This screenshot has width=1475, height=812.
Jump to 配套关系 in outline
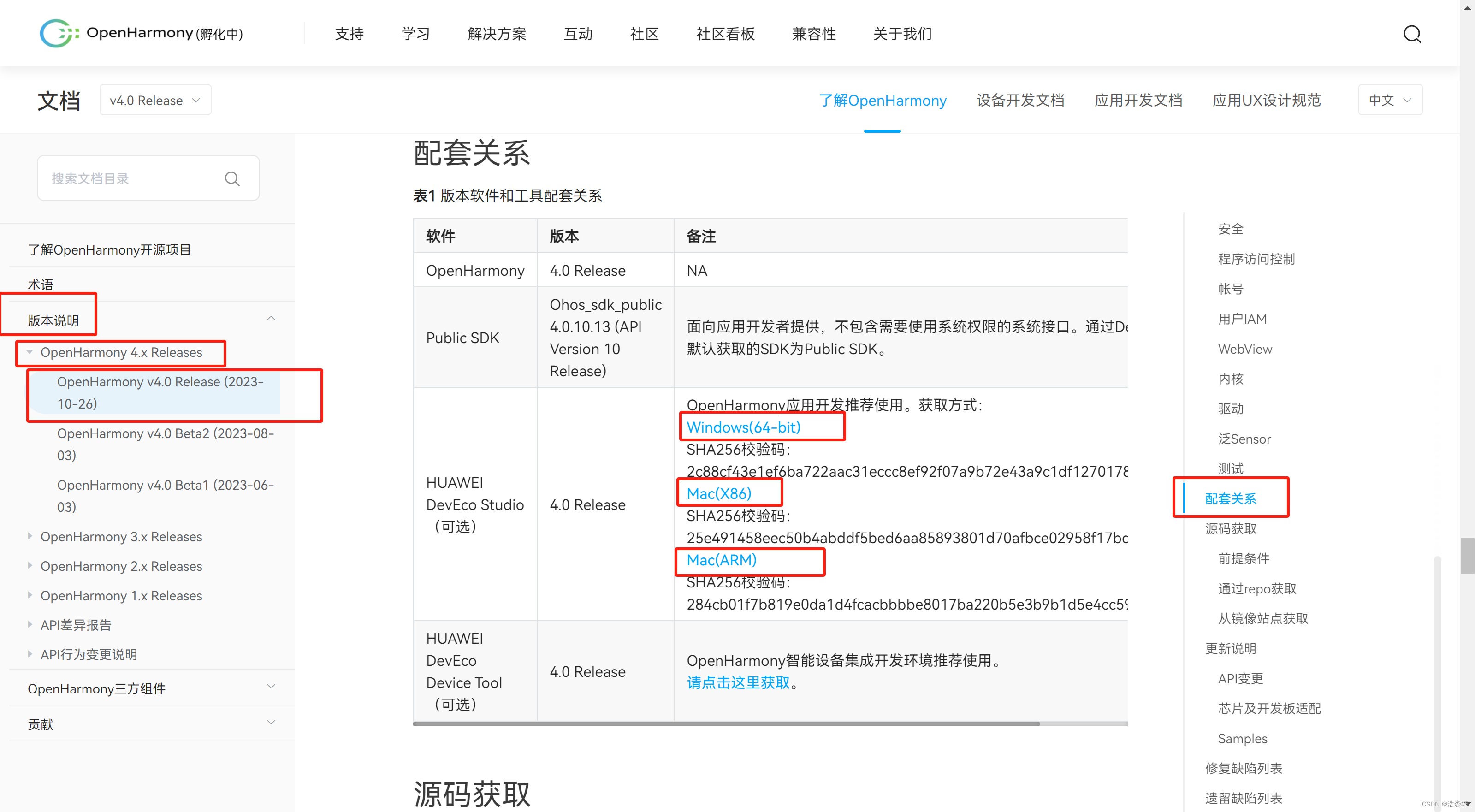point(1231,499)
